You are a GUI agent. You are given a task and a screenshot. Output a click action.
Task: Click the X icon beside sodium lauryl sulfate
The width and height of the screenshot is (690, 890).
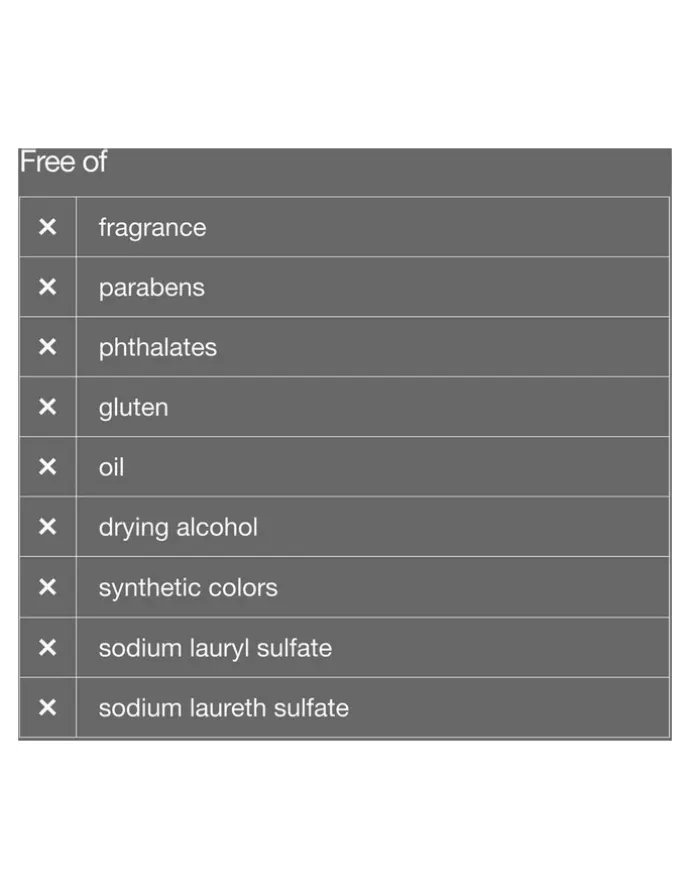(48, 647)
